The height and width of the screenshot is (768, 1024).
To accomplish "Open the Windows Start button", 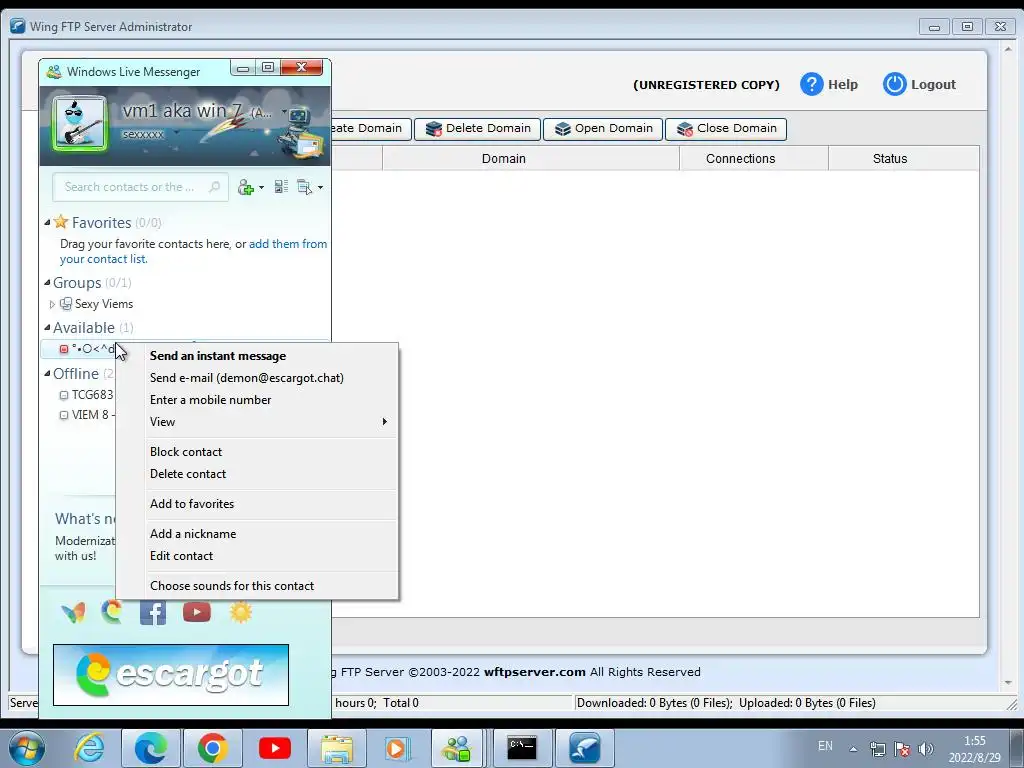I will point(26,748).
